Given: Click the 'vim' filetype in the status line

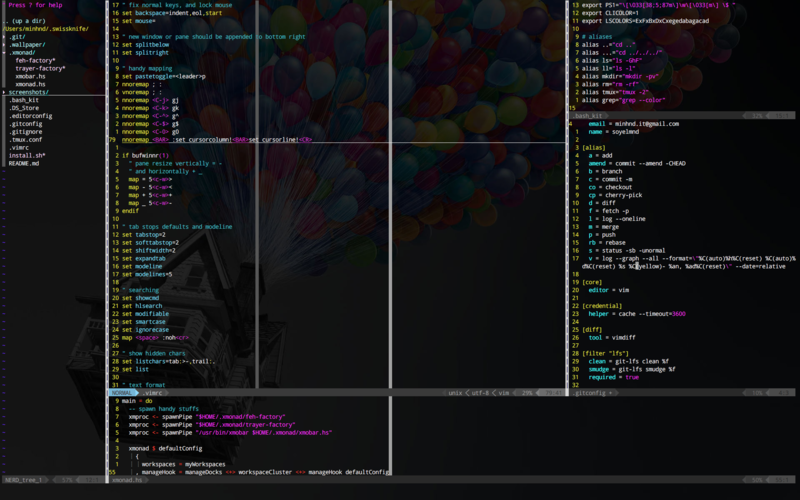Looking at the screenshot, I should tap(504, 393).
